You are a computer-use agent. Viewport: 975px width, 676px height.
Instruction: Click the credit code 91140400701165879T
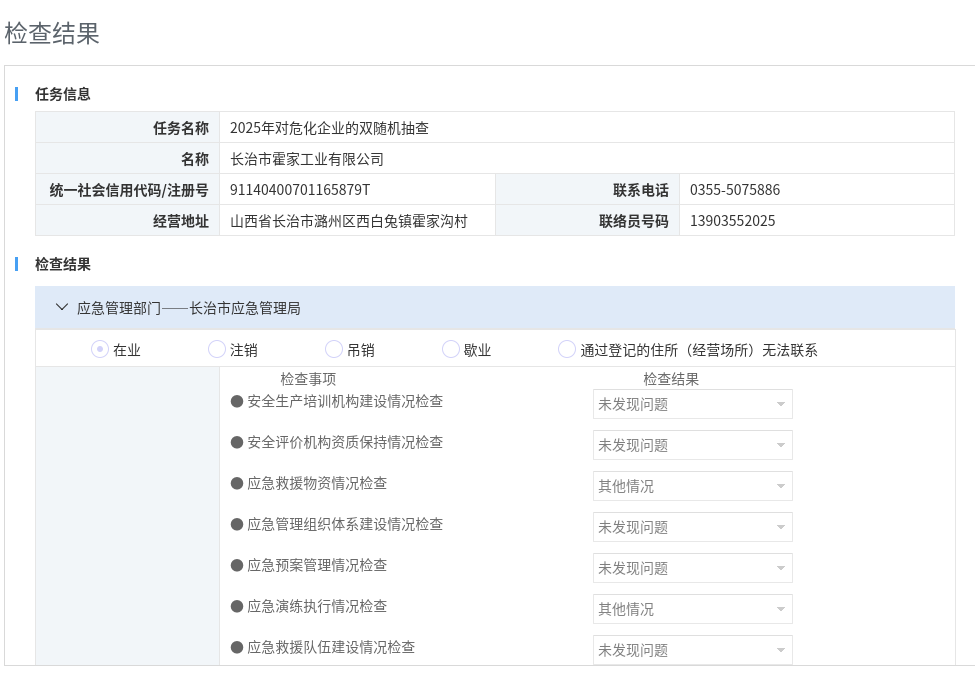[300, 190]
